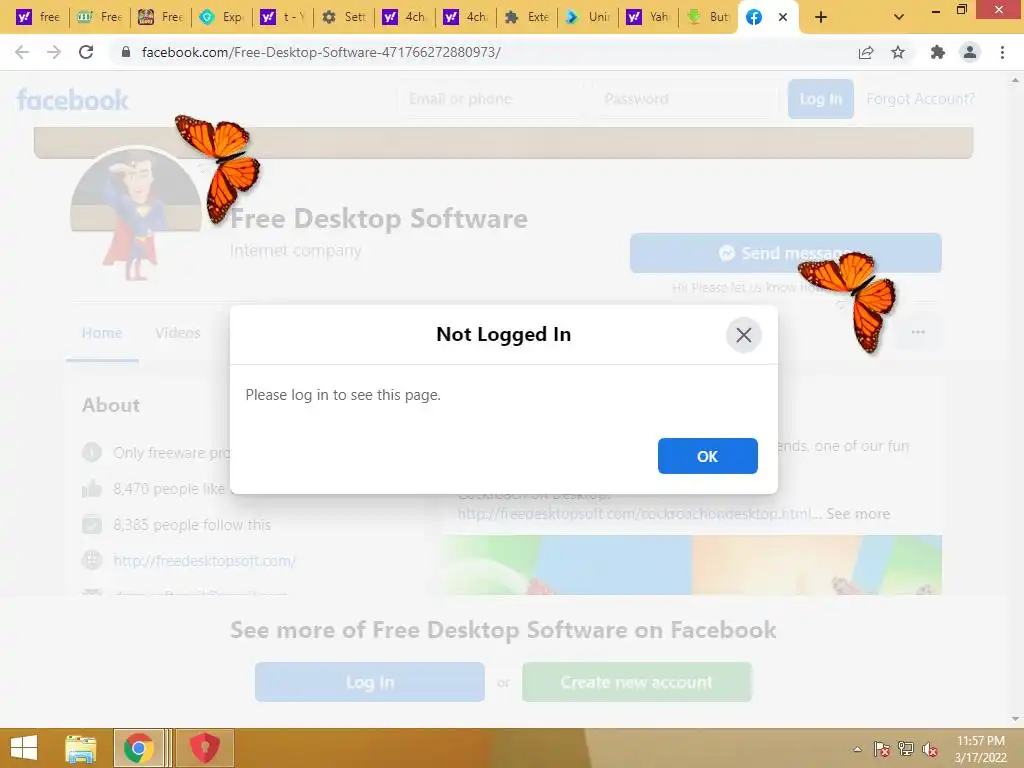Click '8,385 people follow this' text
This screenshot has height=768, width=1024.
pos(192,524)
